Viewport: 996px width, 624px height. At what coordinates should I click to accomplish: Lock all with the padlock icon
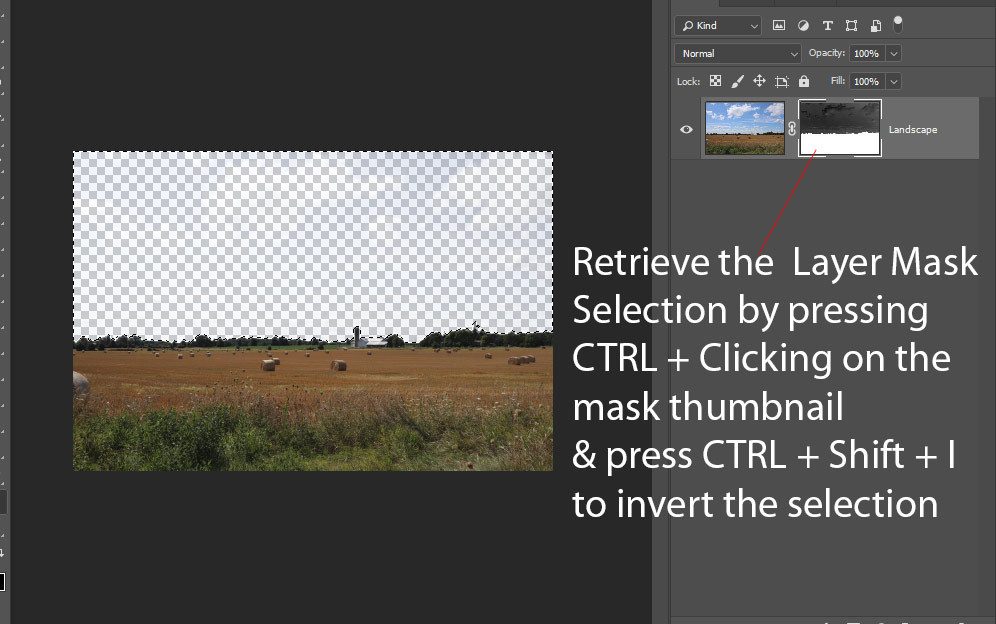pyautogui.click(x=804, y=81)
